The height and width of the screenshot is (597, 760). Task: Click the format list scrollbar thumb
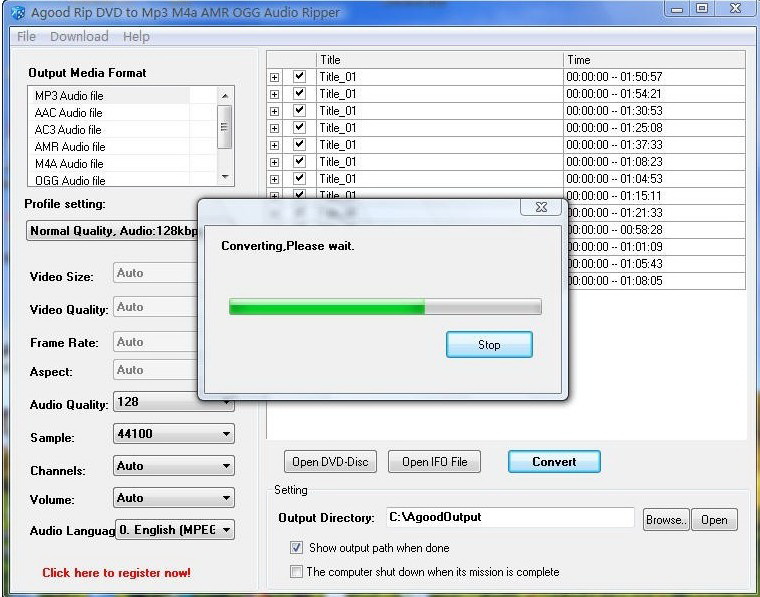(x=224, y=127)
